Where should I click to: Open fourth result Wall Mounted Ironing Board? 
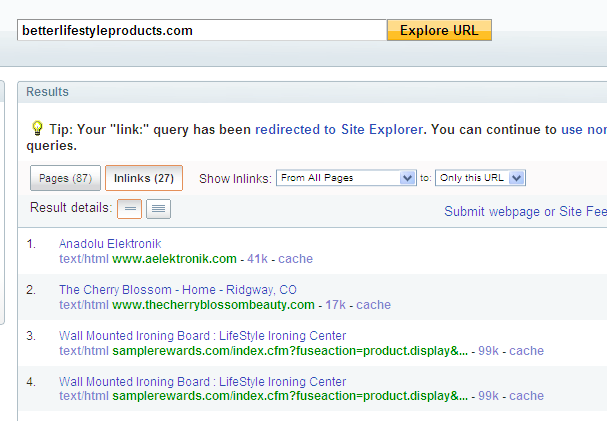click(202, 382)
